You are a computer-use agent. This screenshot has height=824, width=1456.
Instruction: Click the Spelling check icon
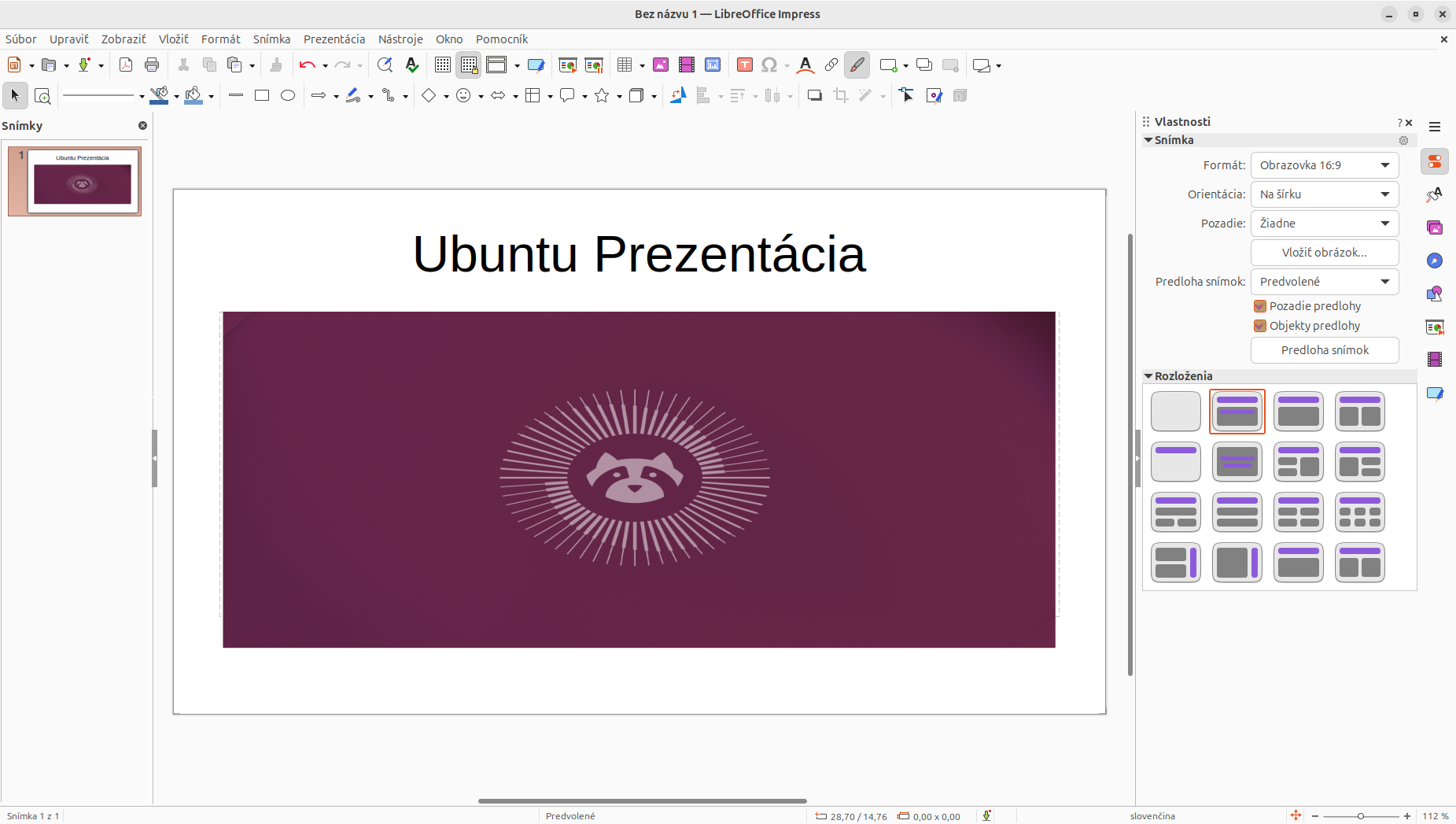click(412, 65)
